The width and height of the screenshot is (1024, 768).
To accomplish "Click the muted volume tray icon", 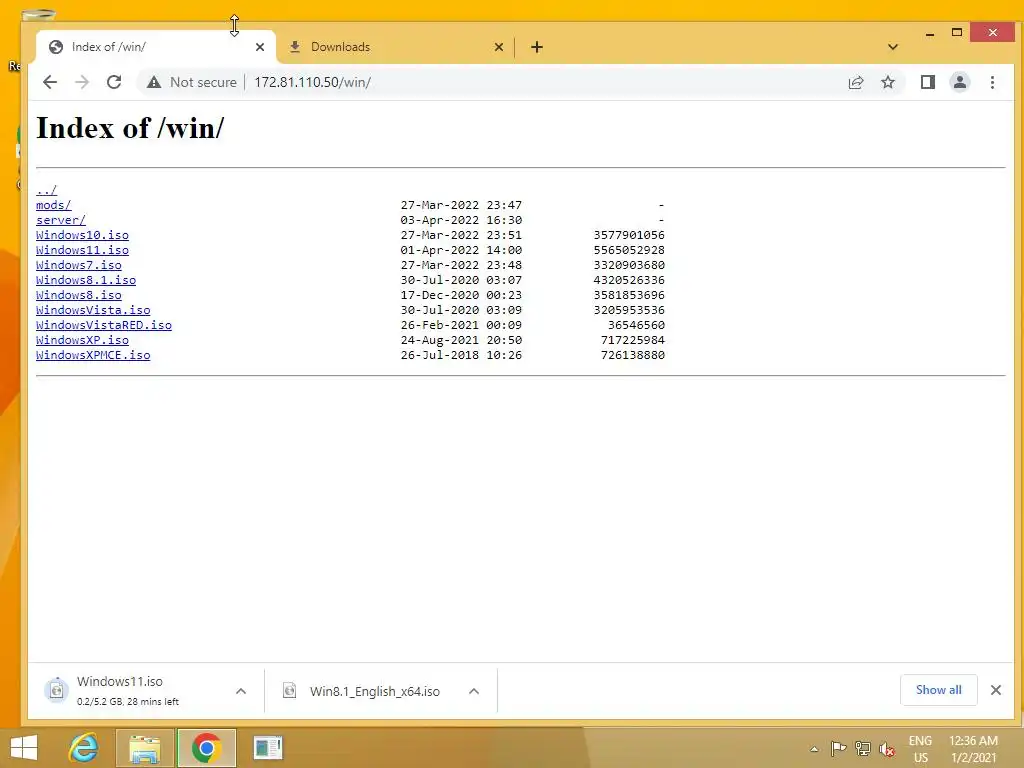I will [x=886, y=749].
